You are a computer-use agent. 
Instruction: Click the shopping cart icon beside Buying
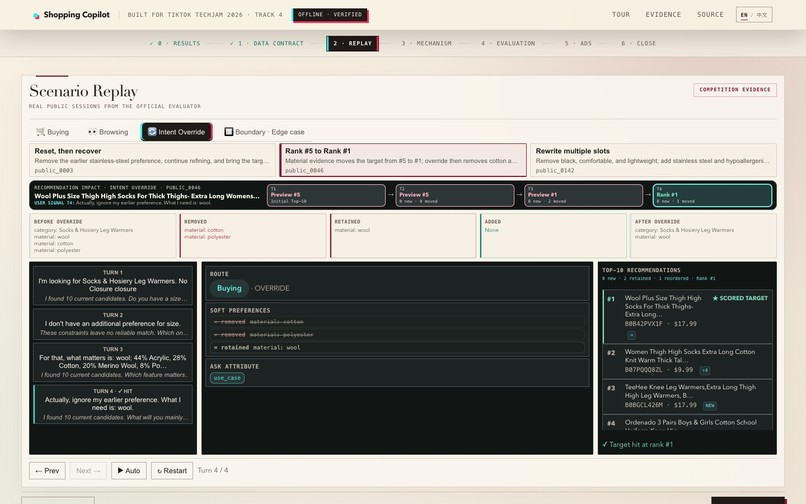click(40, 132)
